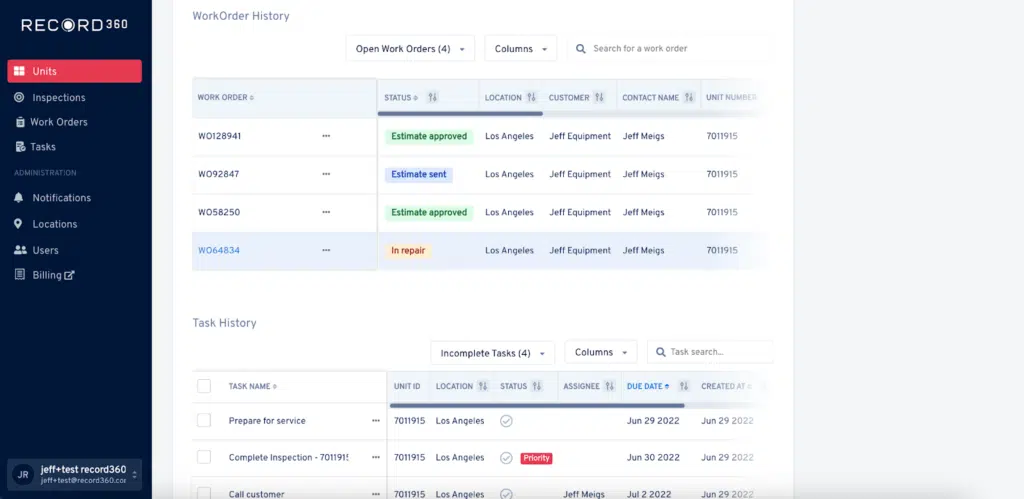
Task: Click the horizontal scrollbar under WorkOrder History header
Action: point(461,114)
